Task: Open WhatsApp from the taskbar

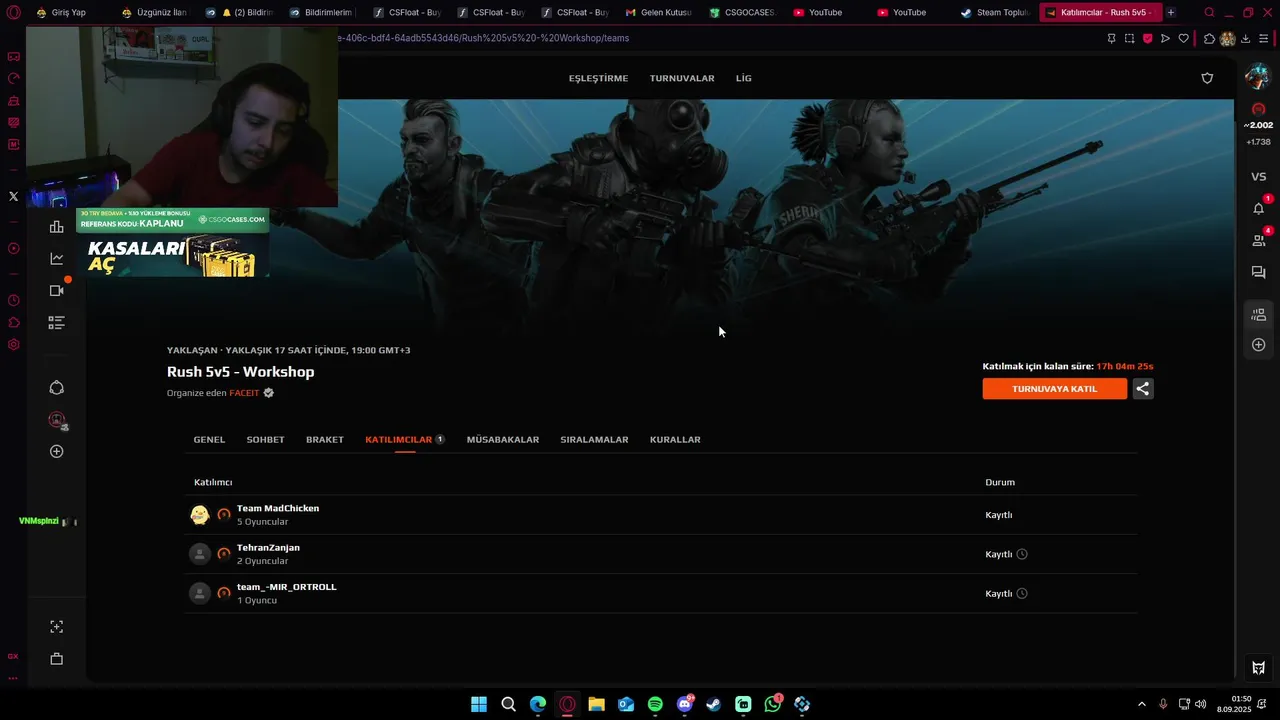Action: click(x=772, y=704)
